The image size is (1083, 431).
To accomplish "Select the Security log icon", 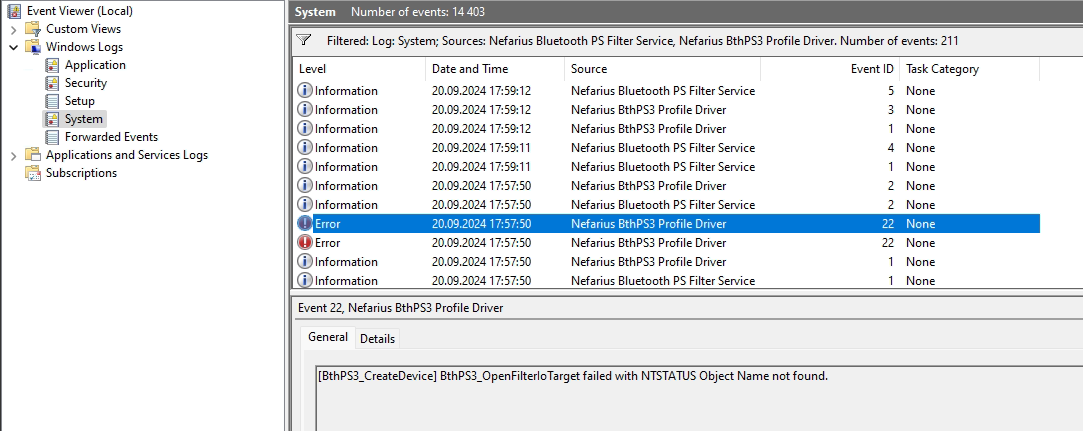I will pos(52,83).
